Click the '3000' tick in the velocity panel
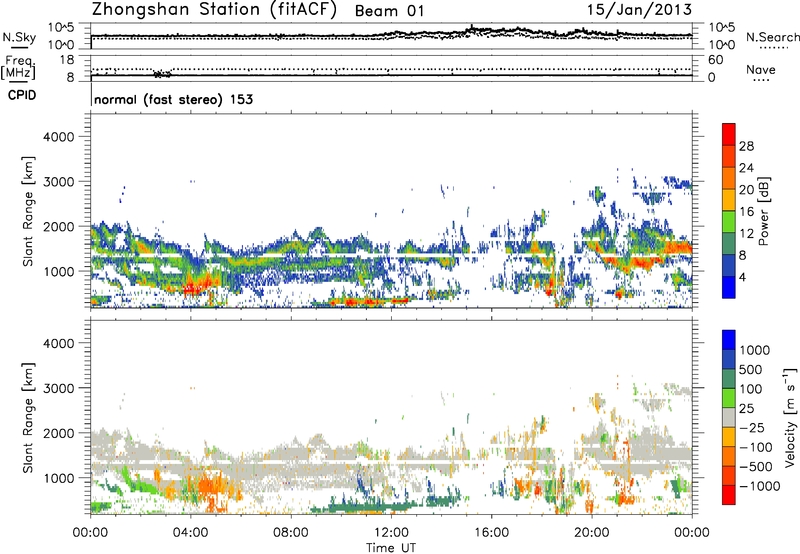This screenshot has height=554, width=800. tap(58, 388)
